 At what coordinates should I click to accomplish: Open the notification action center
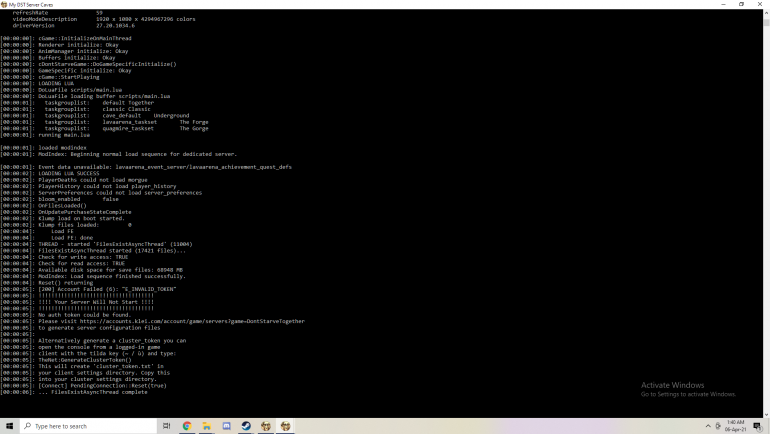click(758, 426)
